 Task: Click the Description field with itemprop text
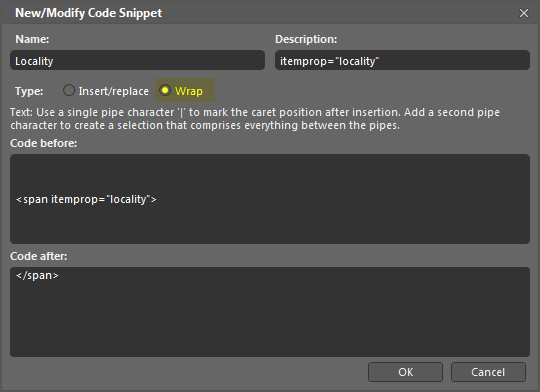tap(402, 60)
